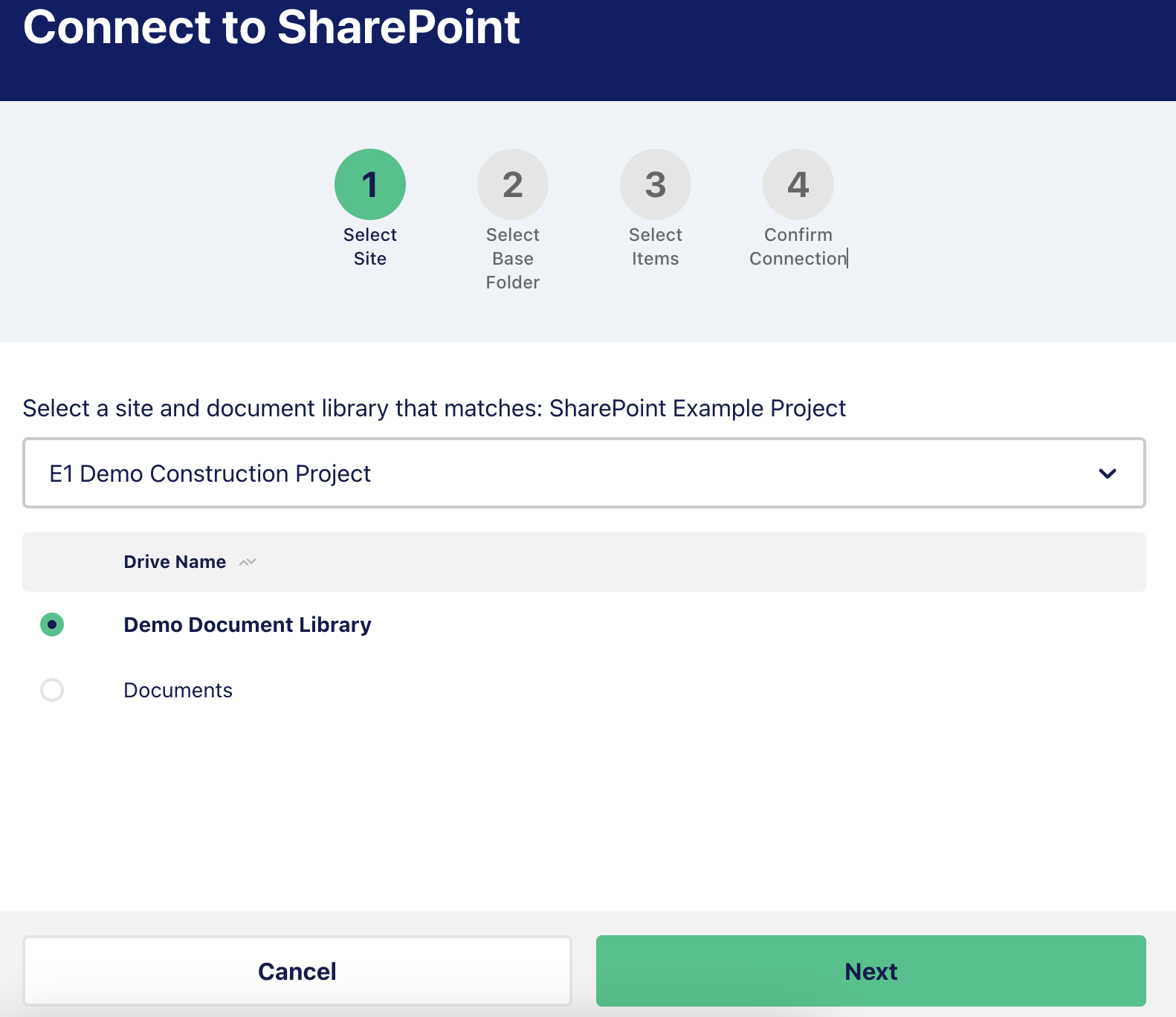
Task: Select the Demo Document Library radio button
Action: click(x=52, y=624)
